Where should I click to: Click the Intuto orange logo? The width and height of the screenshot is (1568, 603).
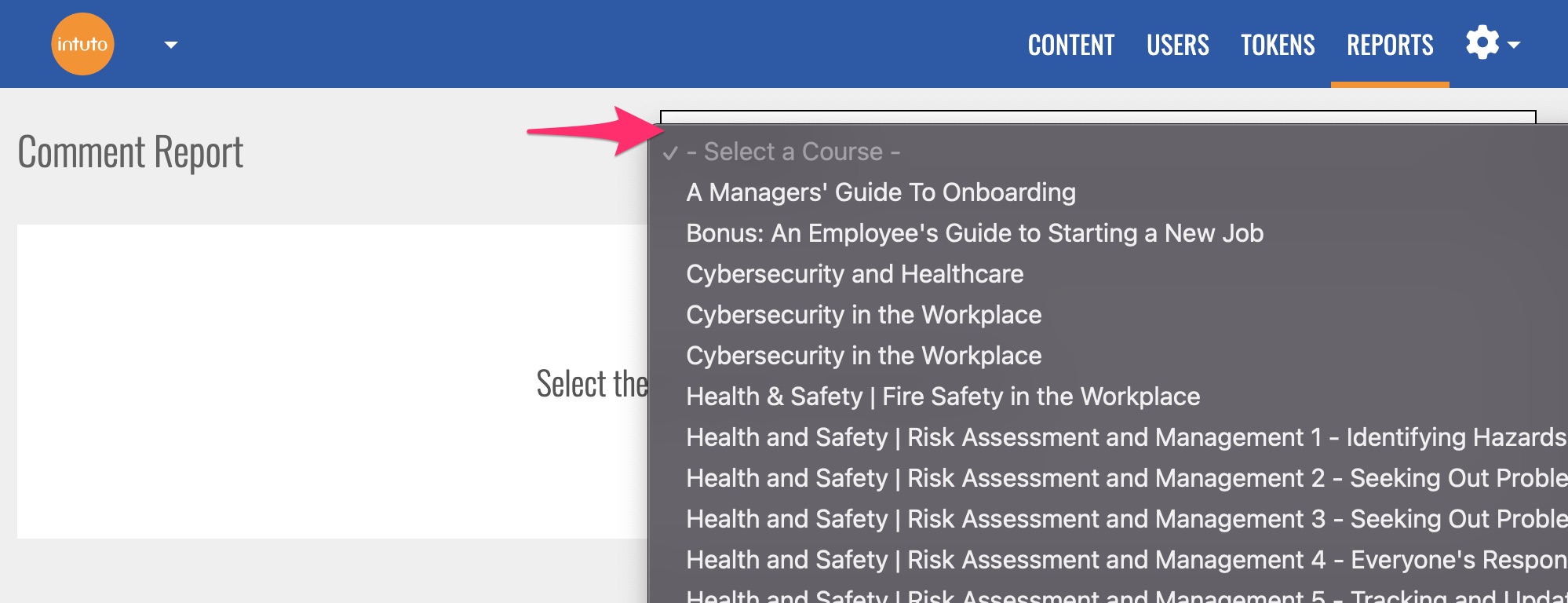(82, 44)
